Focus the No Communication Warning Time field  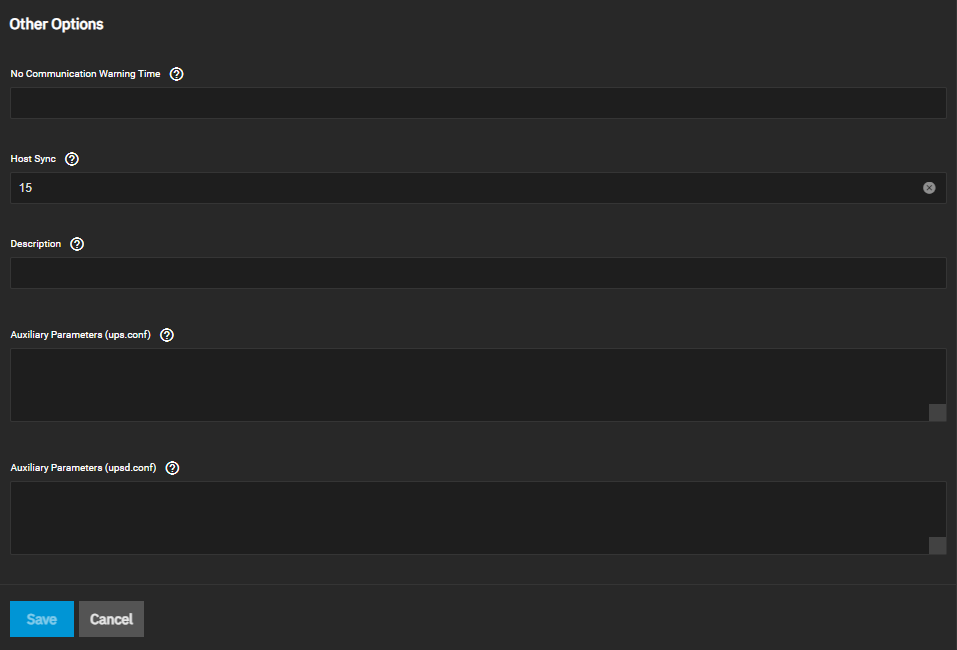click(477, 103)
